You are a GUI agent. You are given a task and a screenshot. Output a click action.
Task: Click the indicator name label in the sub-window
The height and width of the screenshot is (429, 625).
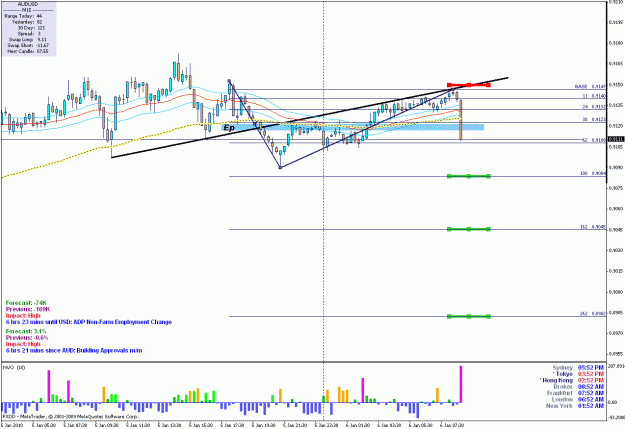pos(14,368)
